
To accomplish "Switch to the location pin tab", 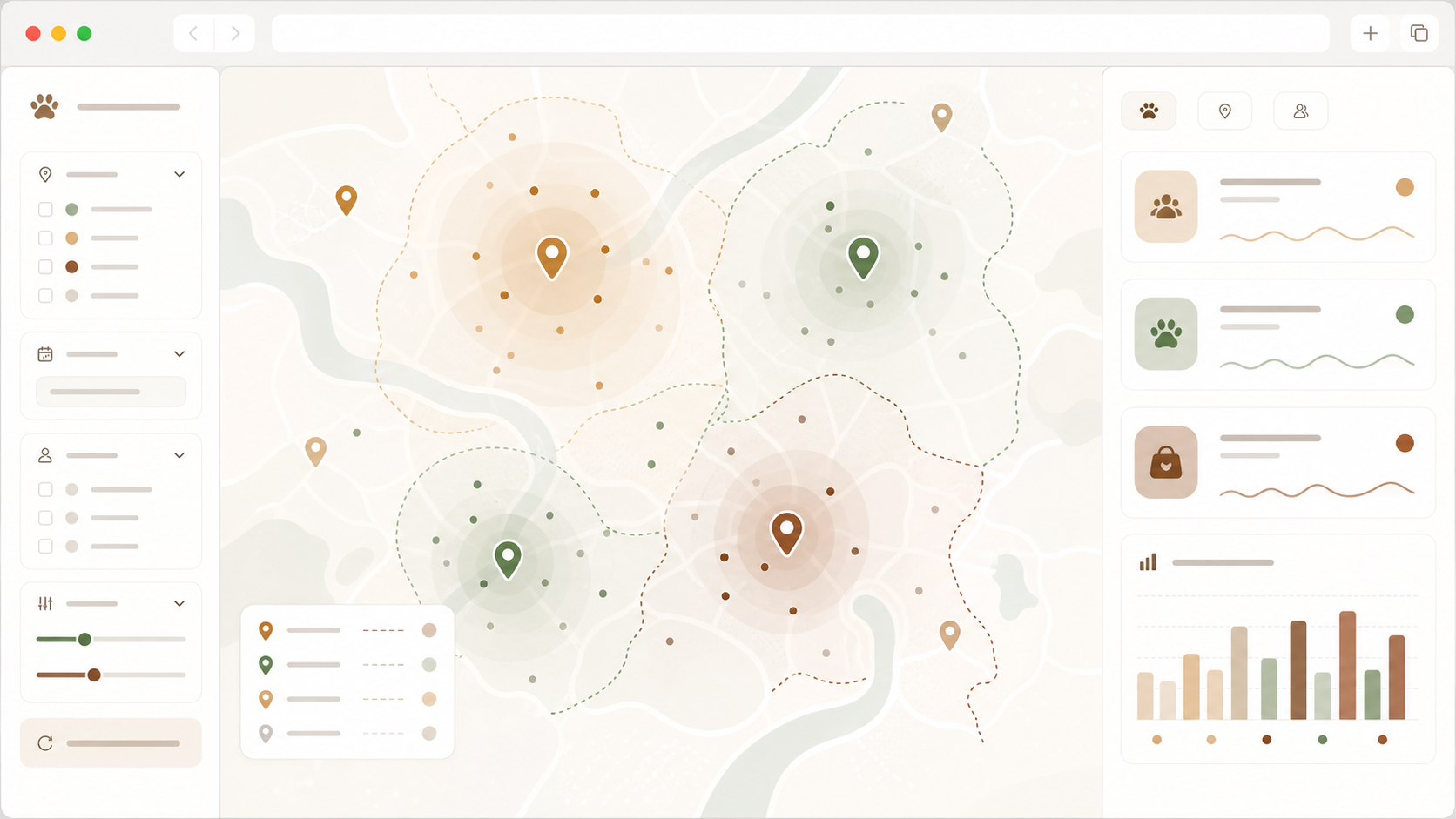I will (x=1224, y=111).
